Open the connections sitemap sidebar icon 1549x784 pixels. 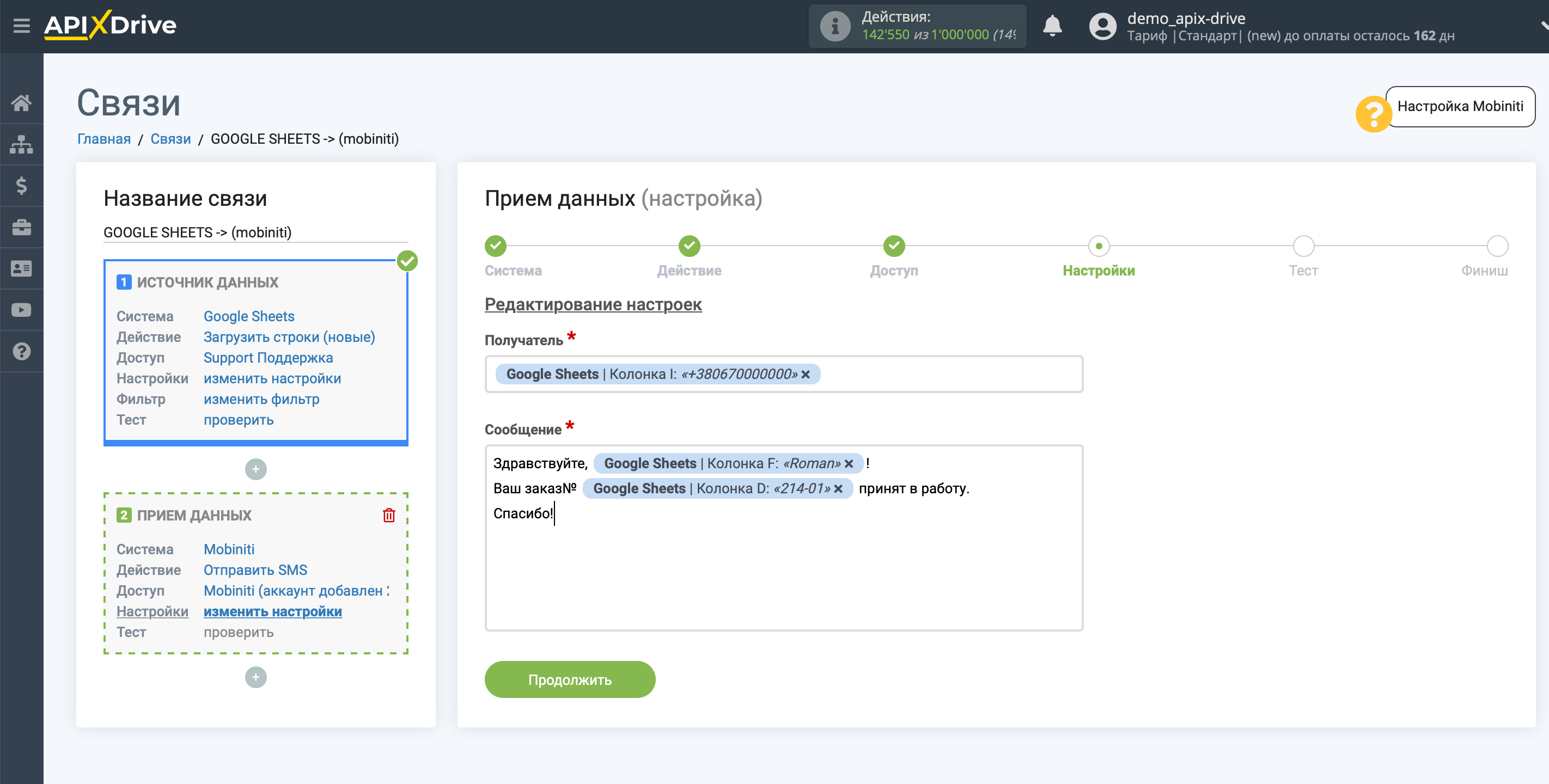22,144
